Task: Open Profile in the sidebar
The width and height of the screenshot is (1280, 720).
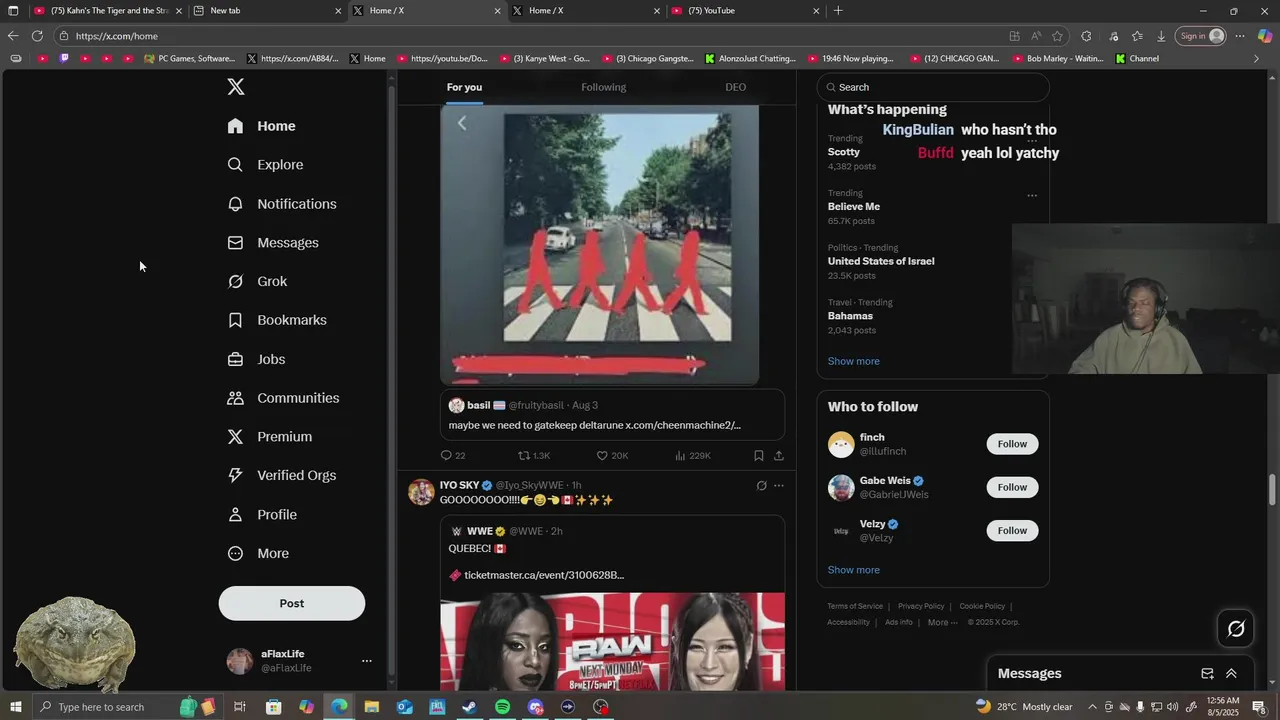Action: (x=262, y=515)
